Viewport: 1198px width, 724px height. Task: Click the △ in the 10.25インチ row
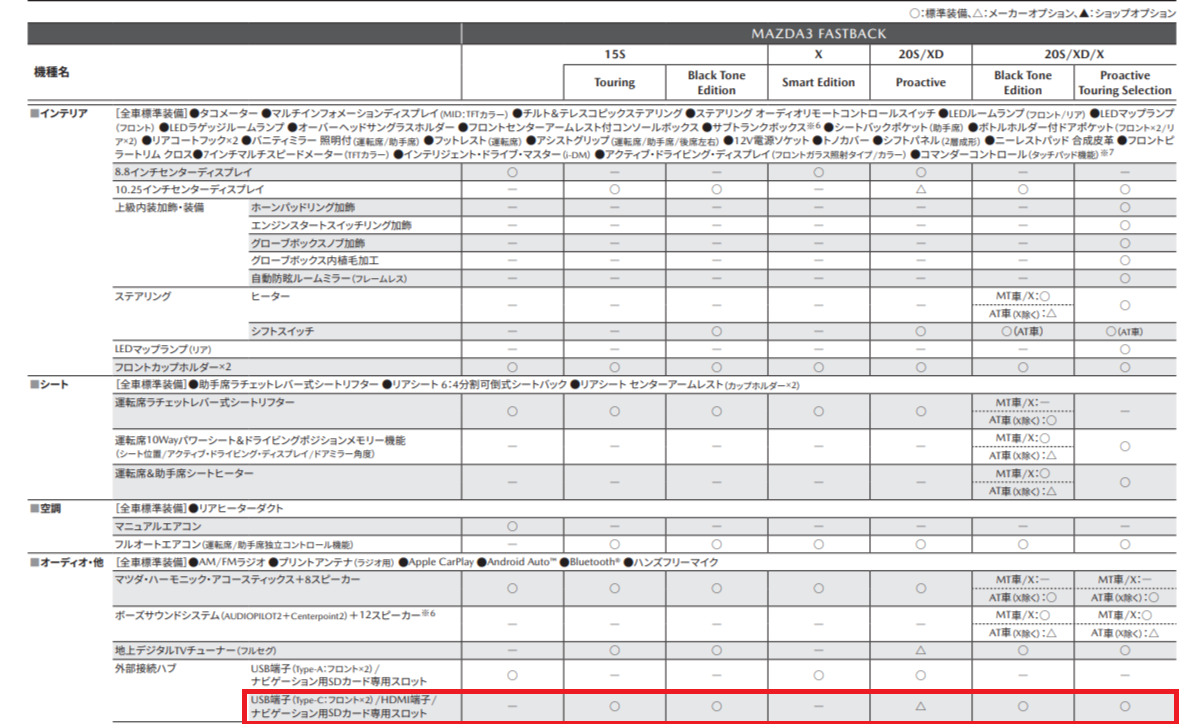pos(921,189)
